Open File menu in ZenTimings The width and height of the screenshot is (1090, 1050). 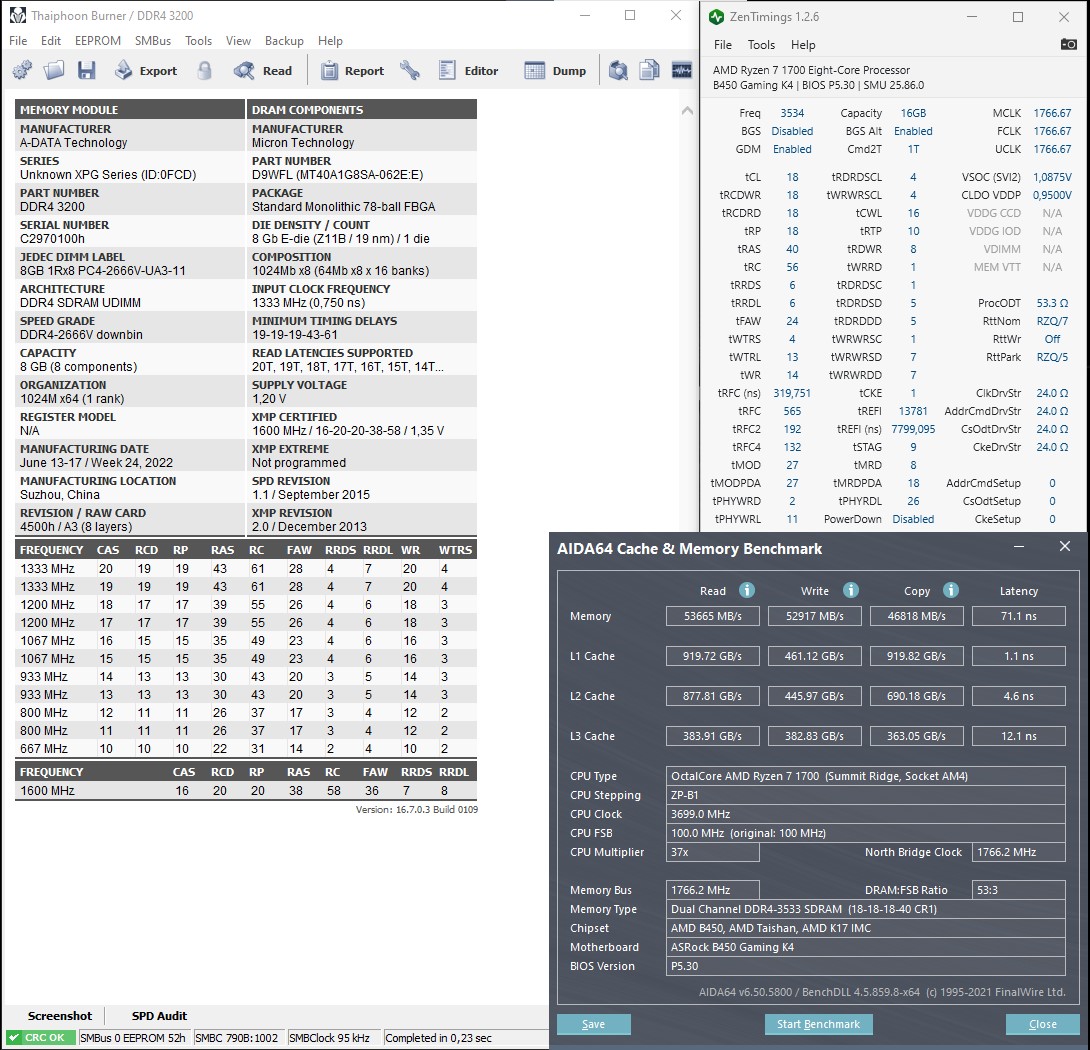tap(723, 45)
